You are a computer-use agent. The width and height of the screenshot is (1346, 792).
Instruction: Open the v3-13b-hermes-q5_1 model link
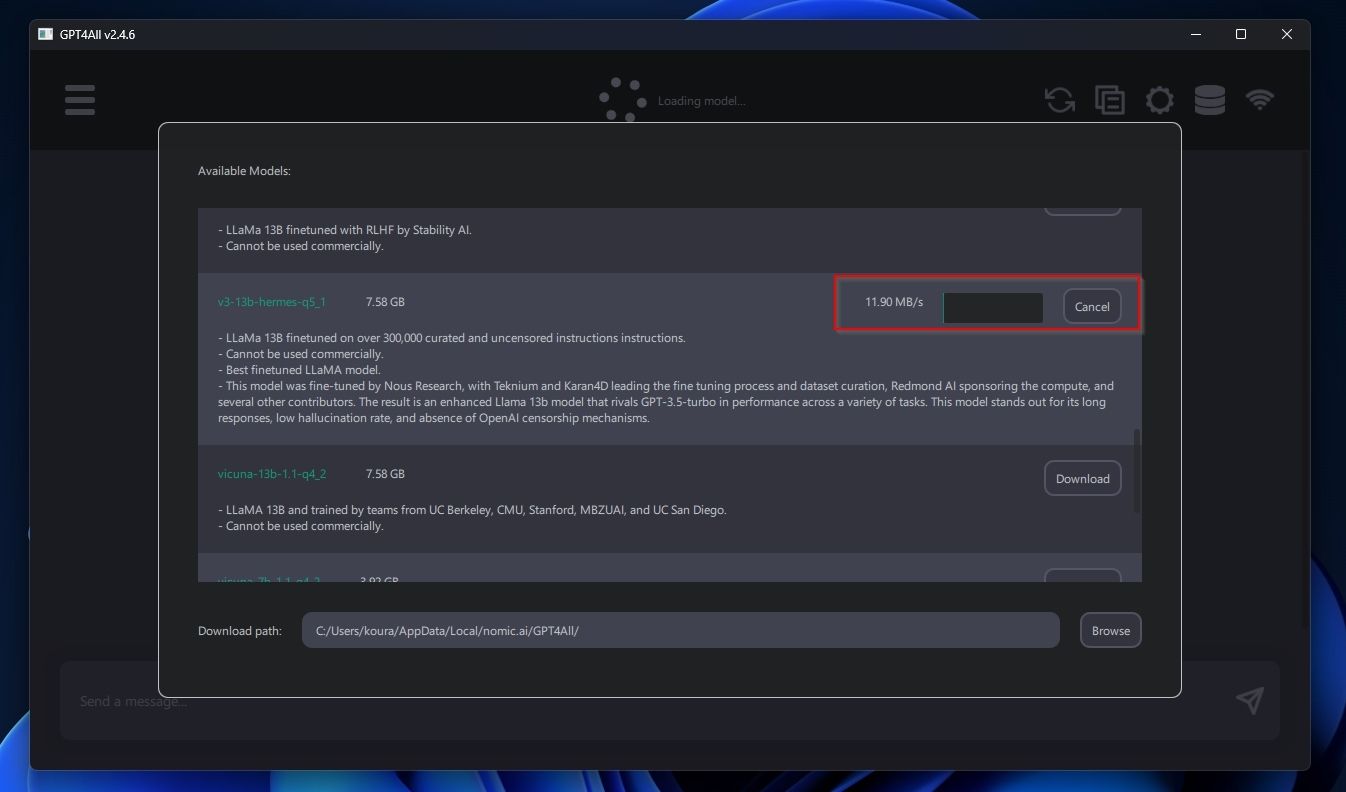tap(271, 301)
